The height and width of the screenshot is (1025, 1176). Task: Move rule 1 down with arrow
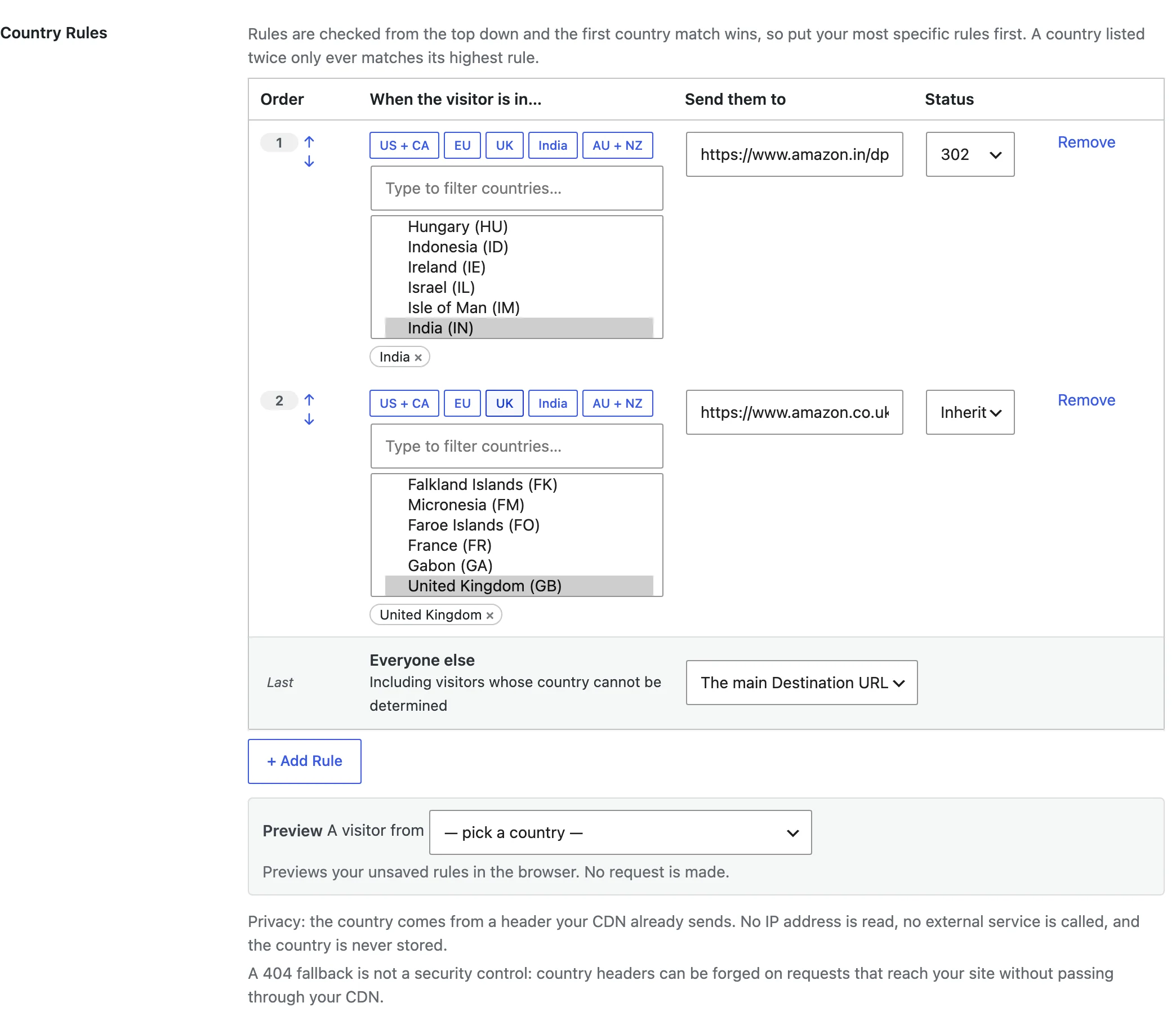[309, 162]
